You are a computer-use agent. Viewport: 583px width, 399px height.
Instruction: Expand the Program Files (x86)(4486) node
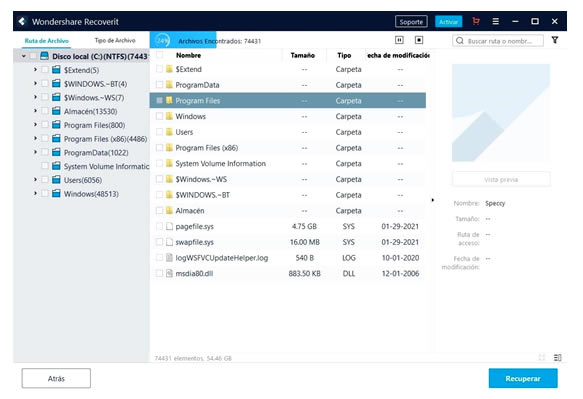point(35,138)
